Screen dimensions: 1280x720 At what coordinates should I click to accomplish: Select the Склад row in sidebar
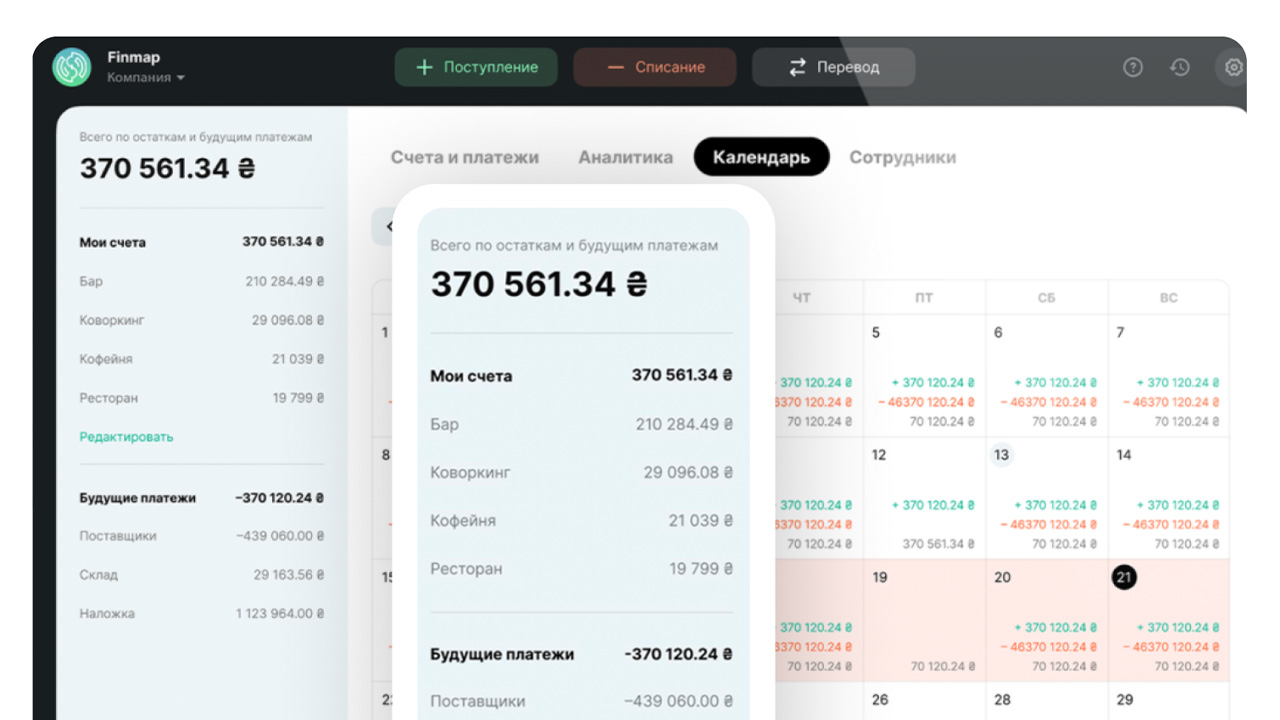202,575
